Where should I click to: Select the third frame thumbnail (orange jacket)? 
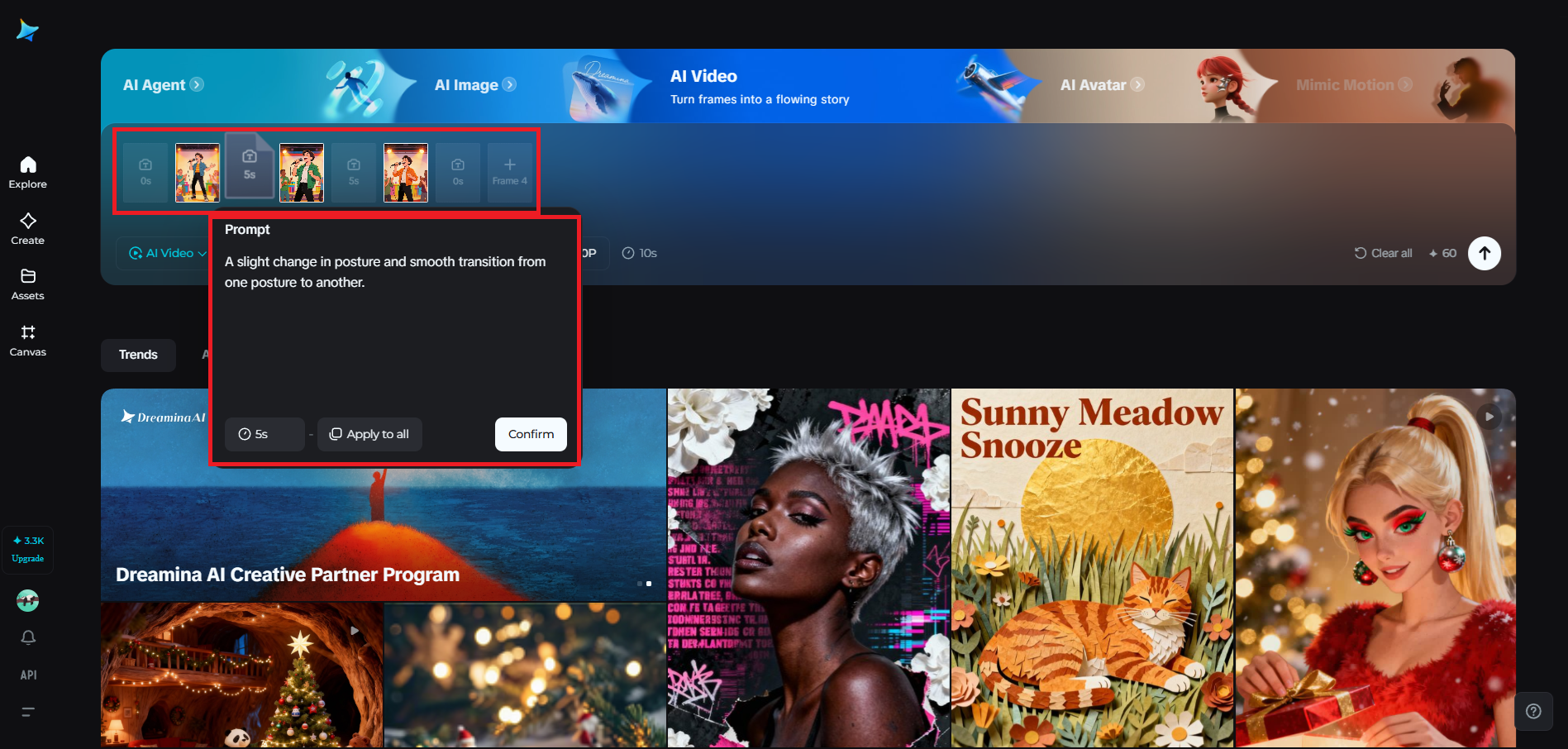tap(406, 173)
